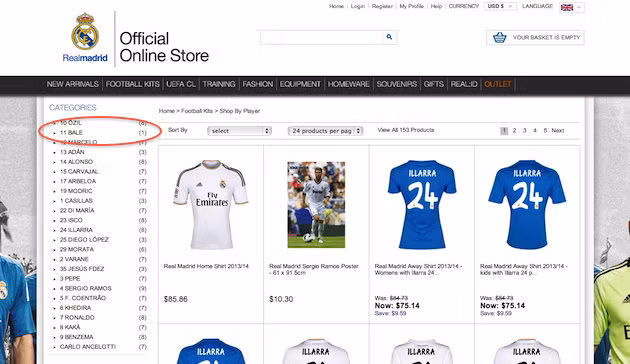Select the 17 ARBELOA category
The image size is (630, 364).
[x=78, y=182]
